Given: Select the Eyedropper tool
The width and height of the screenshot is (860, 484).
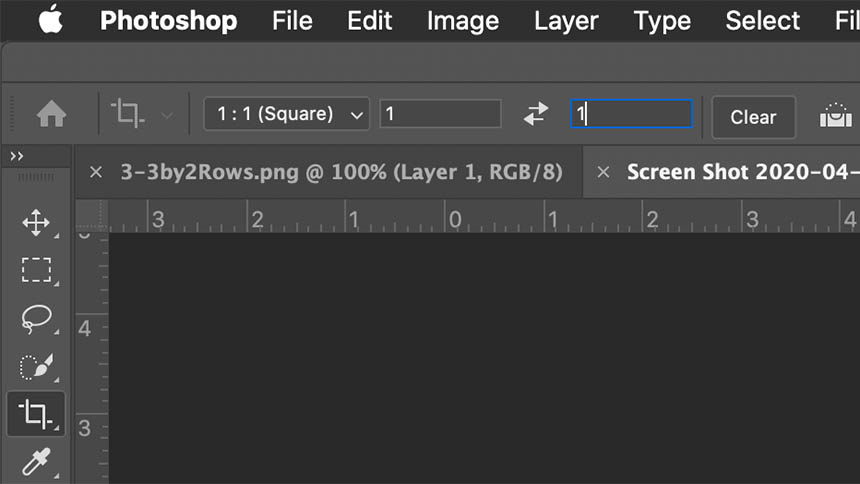Looking at the screenshot, I should [36, 461].
